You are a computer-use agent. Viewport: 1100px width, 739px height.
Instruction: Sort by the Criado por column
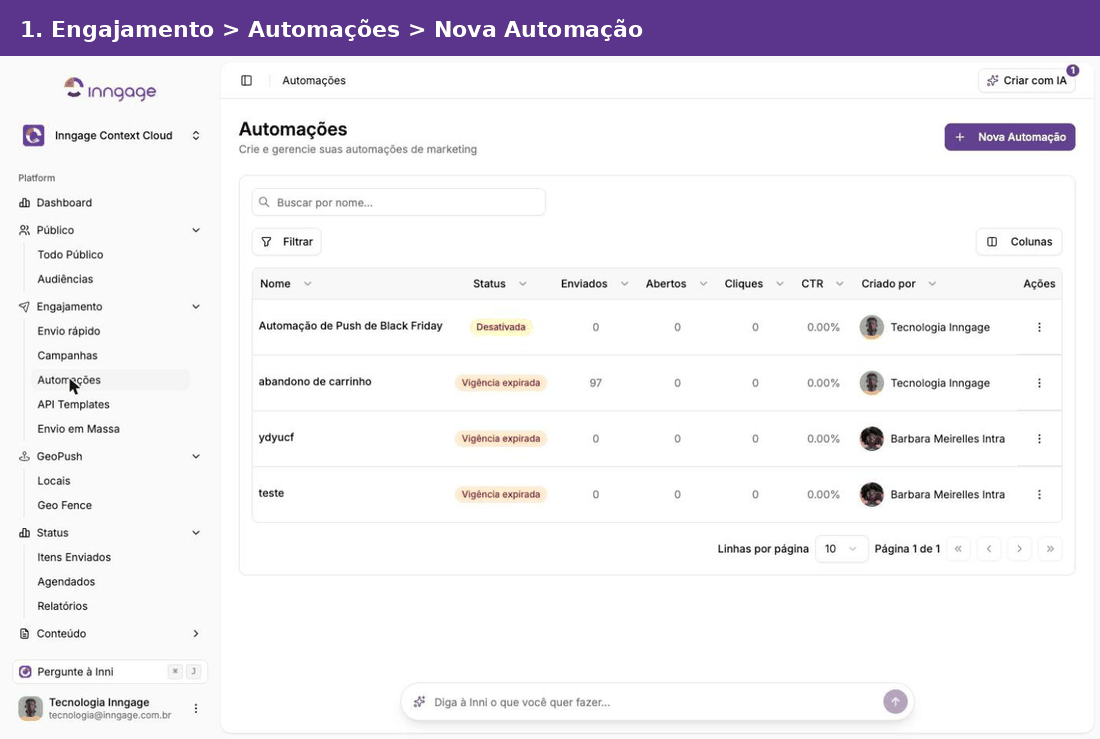pyautogui.click(x=899, y=284)
